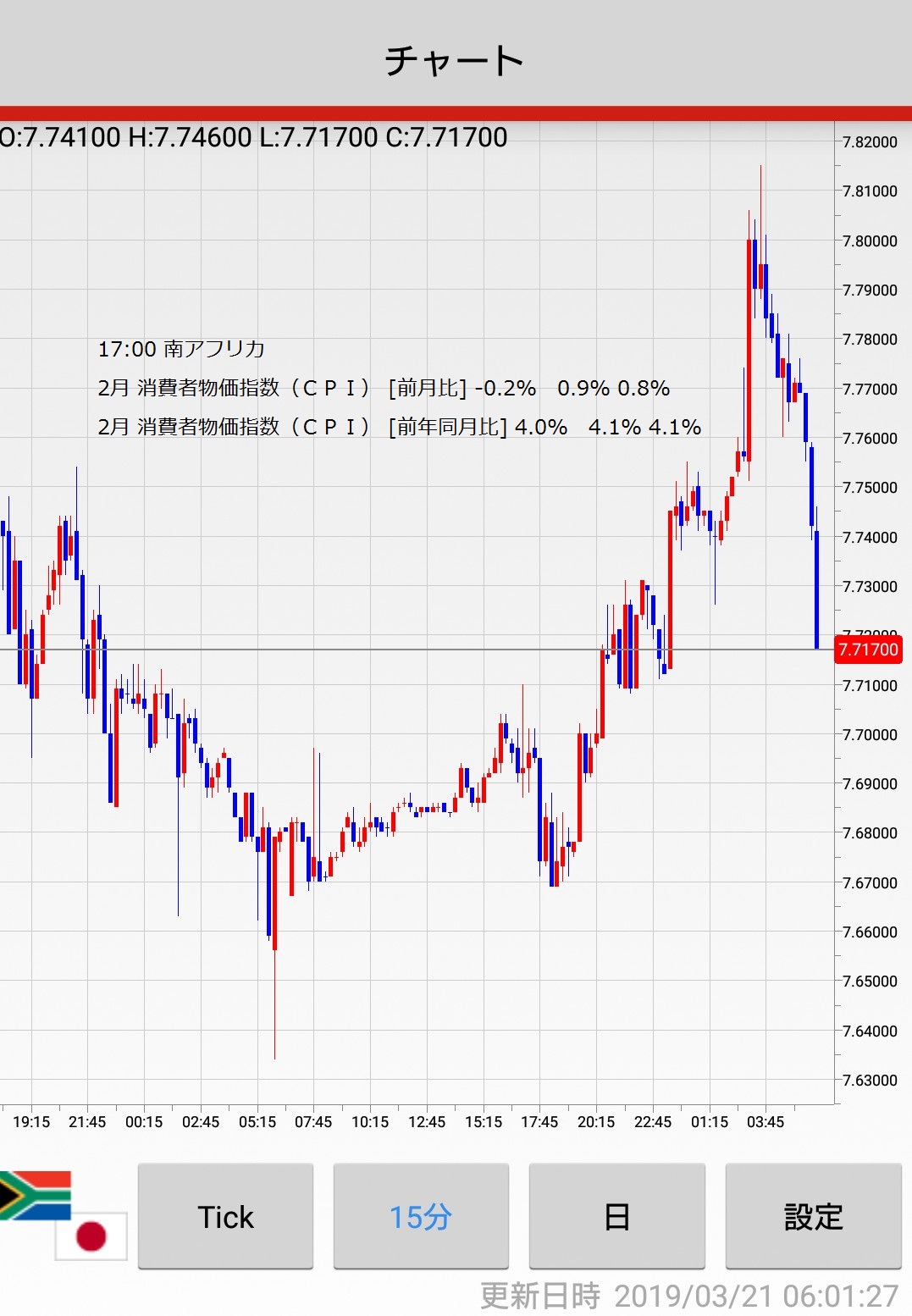Tap the 7.63000 price axis label
Viewport: 912px width, 1316px height.
870,1080
